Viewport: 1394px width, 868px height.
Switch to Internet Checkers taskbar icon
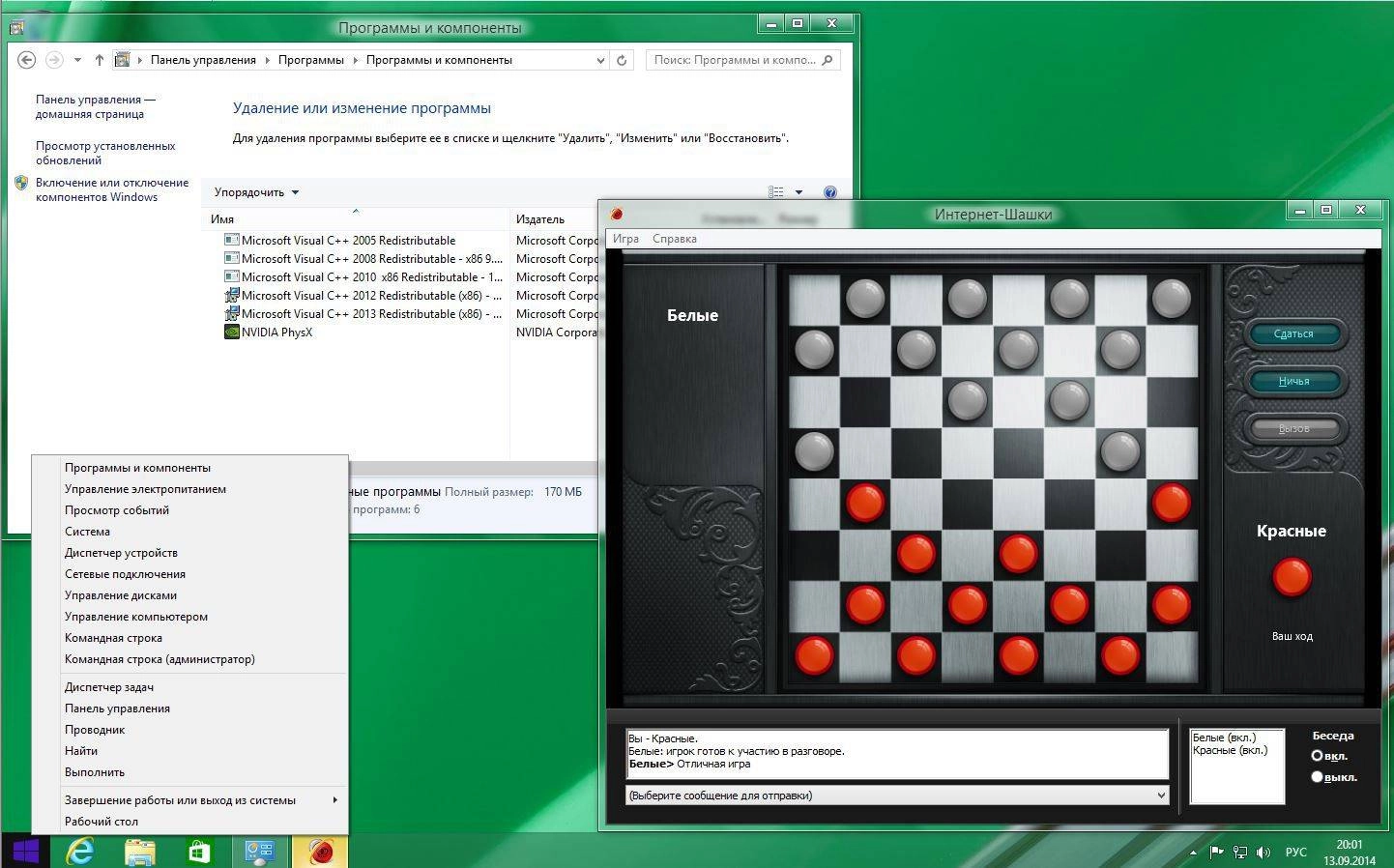coord(320,852)
